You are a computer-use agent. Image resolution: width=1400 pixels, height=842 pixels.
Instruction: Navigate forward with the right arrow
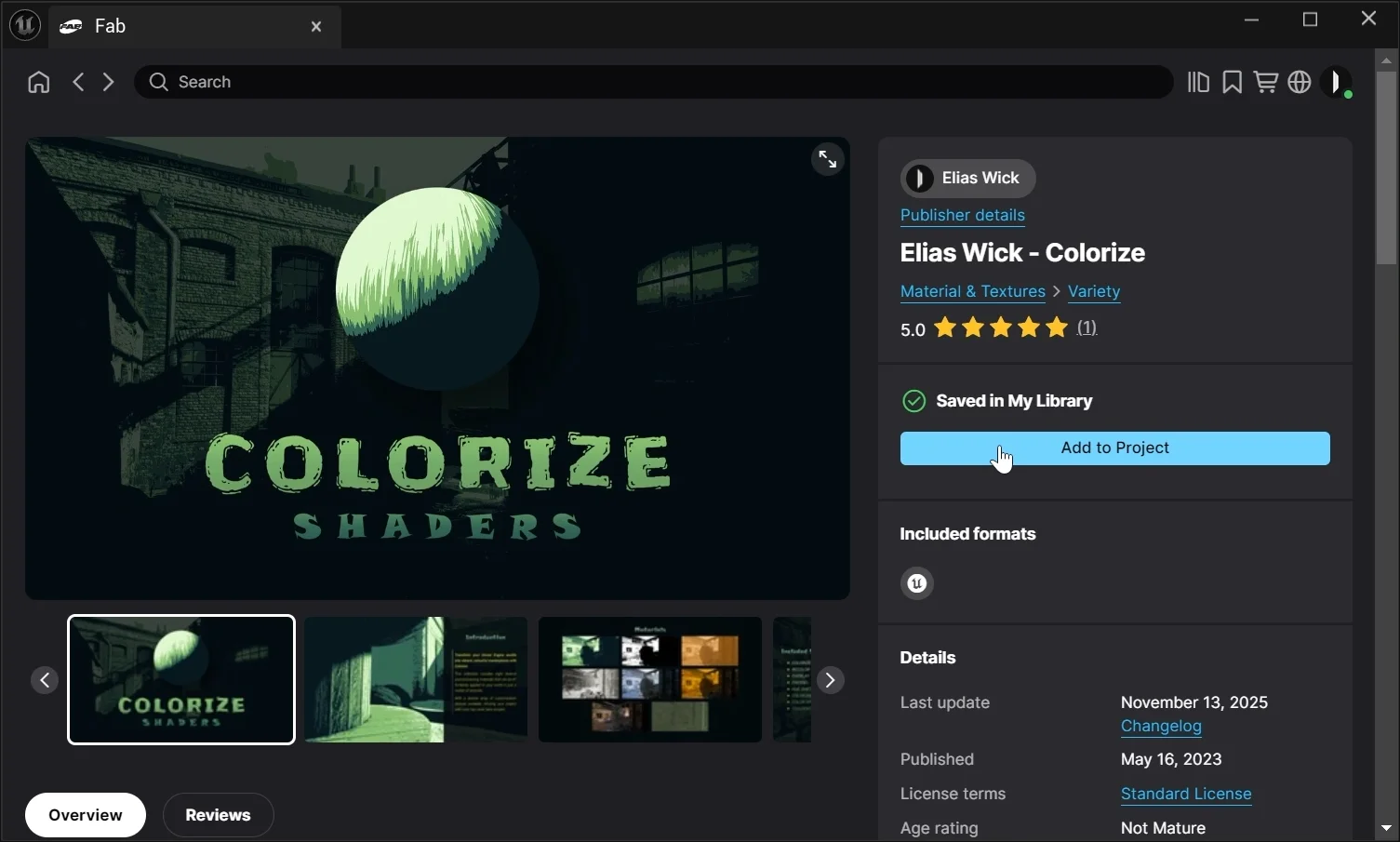click(x=108, y=82)
